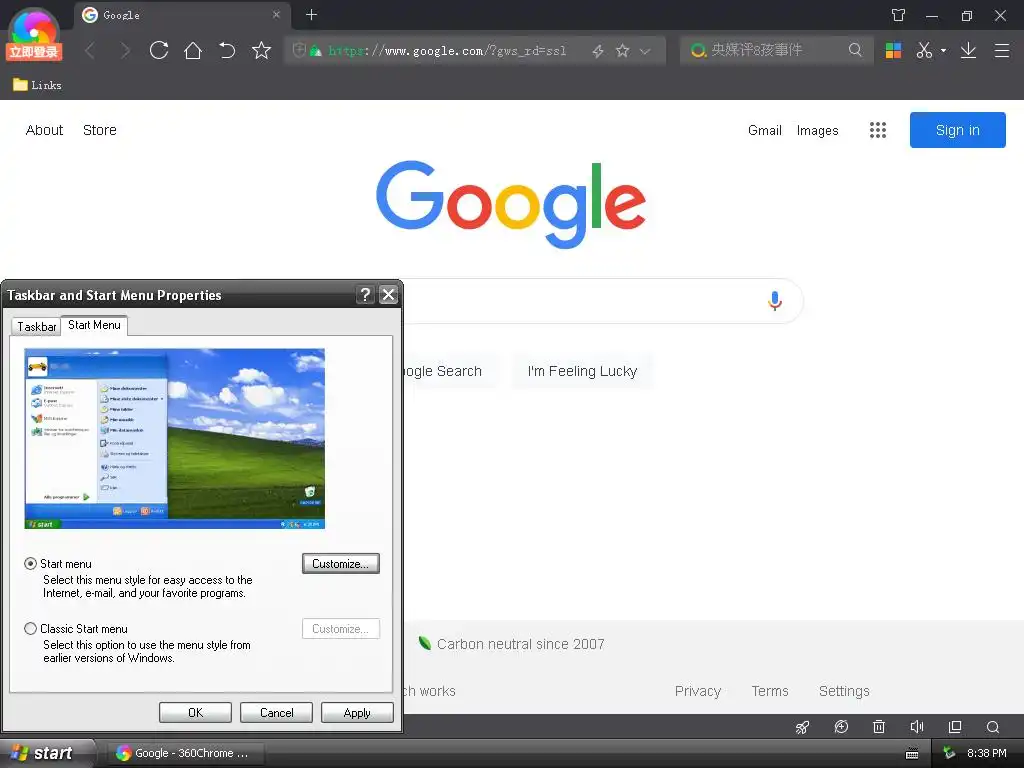
Task: Open the Terms footer link
Action: pos(770,691)
